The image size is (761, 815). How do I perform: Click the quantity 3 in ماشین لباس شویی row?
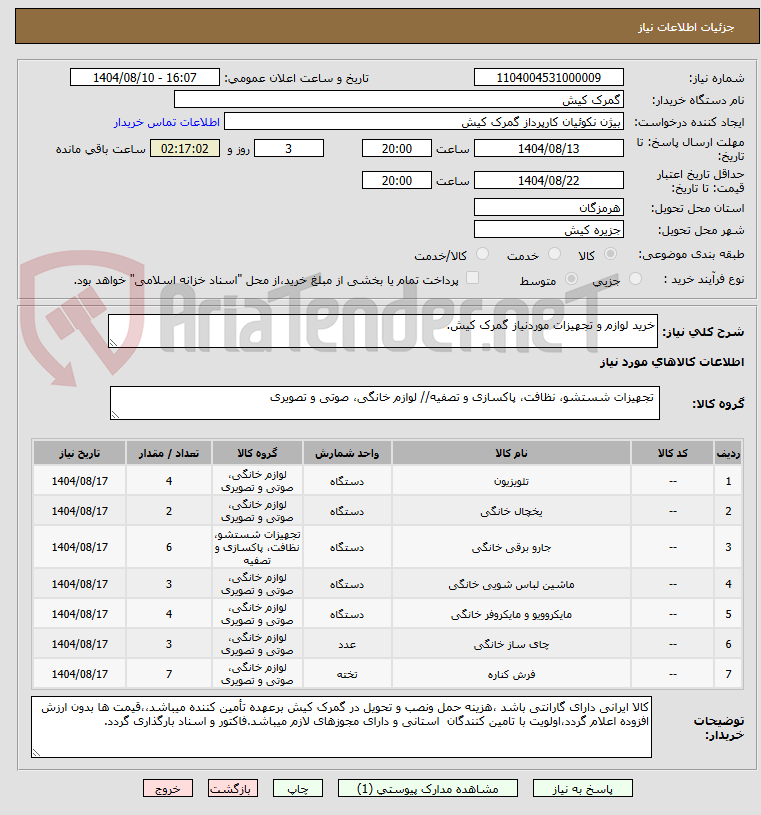tap(169, 584)
